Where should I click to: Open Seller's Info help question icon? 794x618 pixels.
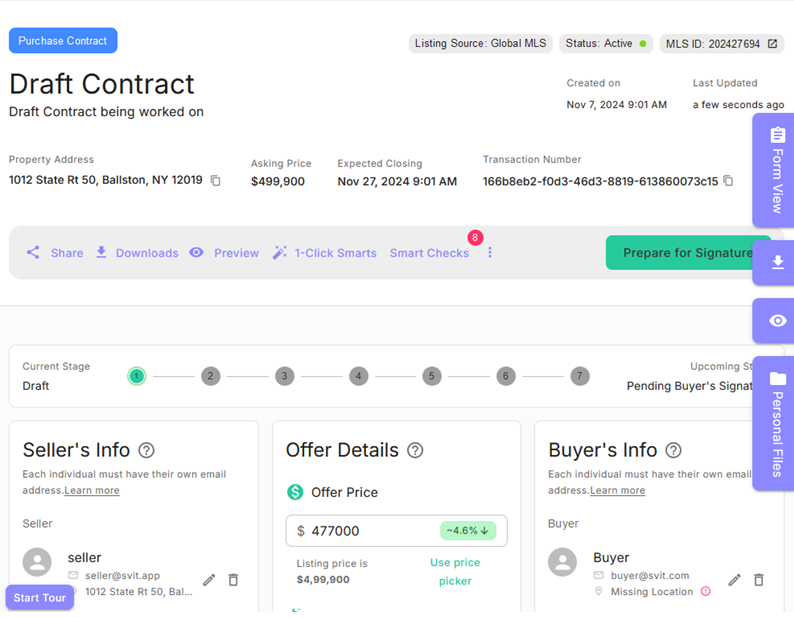pos(146,450)
